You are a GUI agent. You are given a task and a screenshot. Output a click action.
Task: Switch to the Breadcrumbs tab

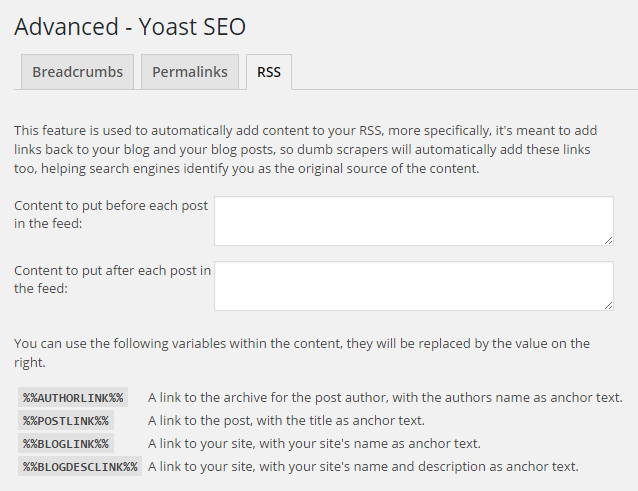pos(77,72)
